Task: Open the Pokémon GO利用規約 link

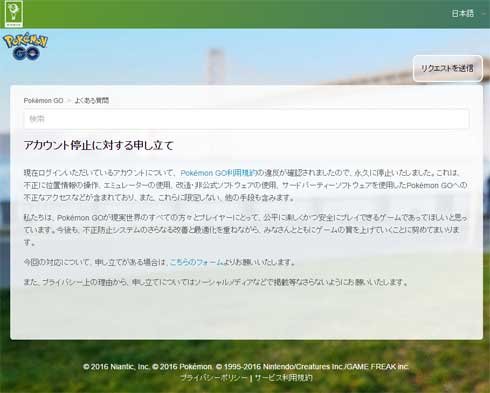Action: pos(219,173)
